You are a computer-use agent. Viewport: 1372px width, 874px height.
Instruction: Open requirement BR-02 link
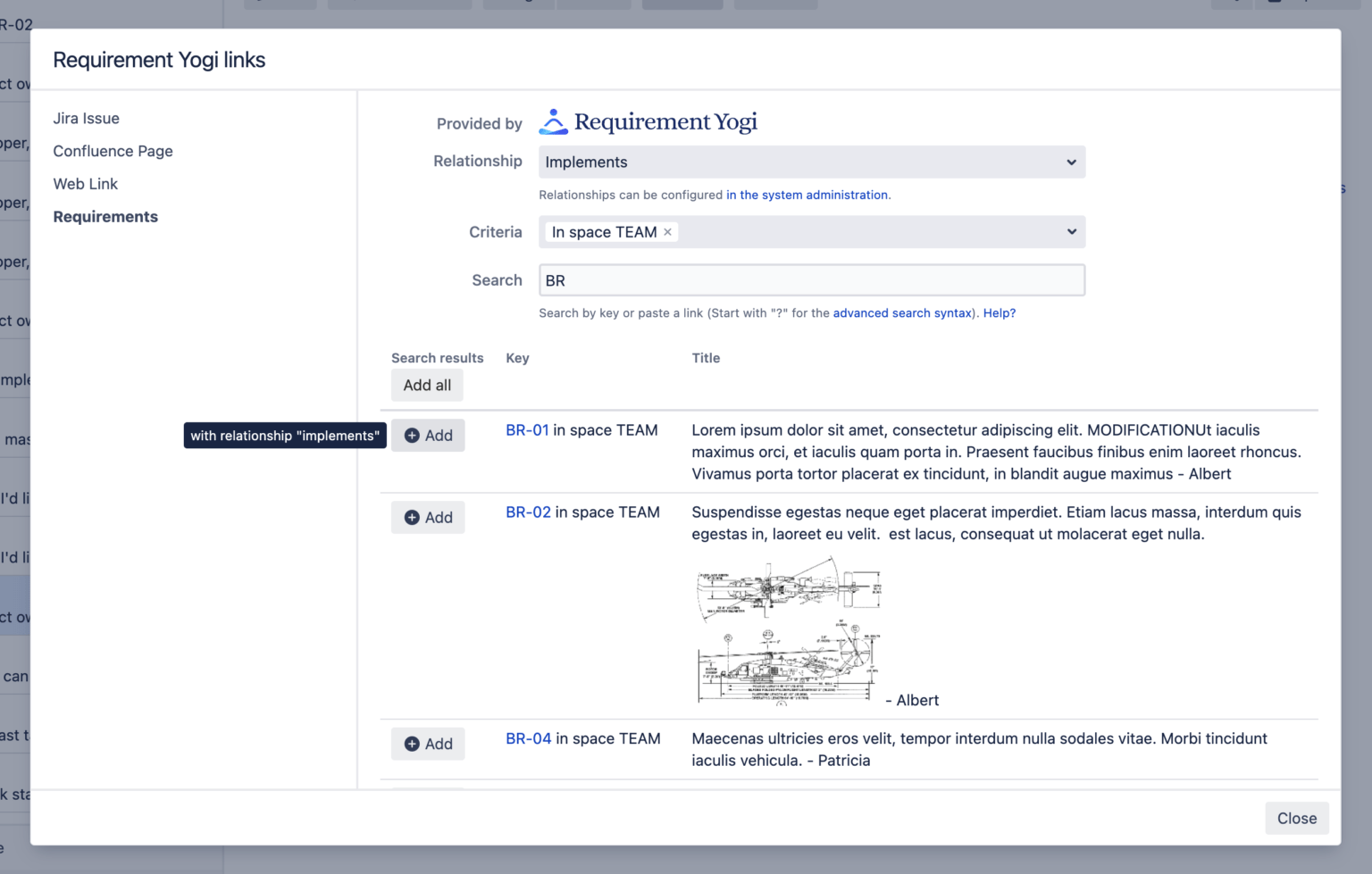tap(527, 512)
